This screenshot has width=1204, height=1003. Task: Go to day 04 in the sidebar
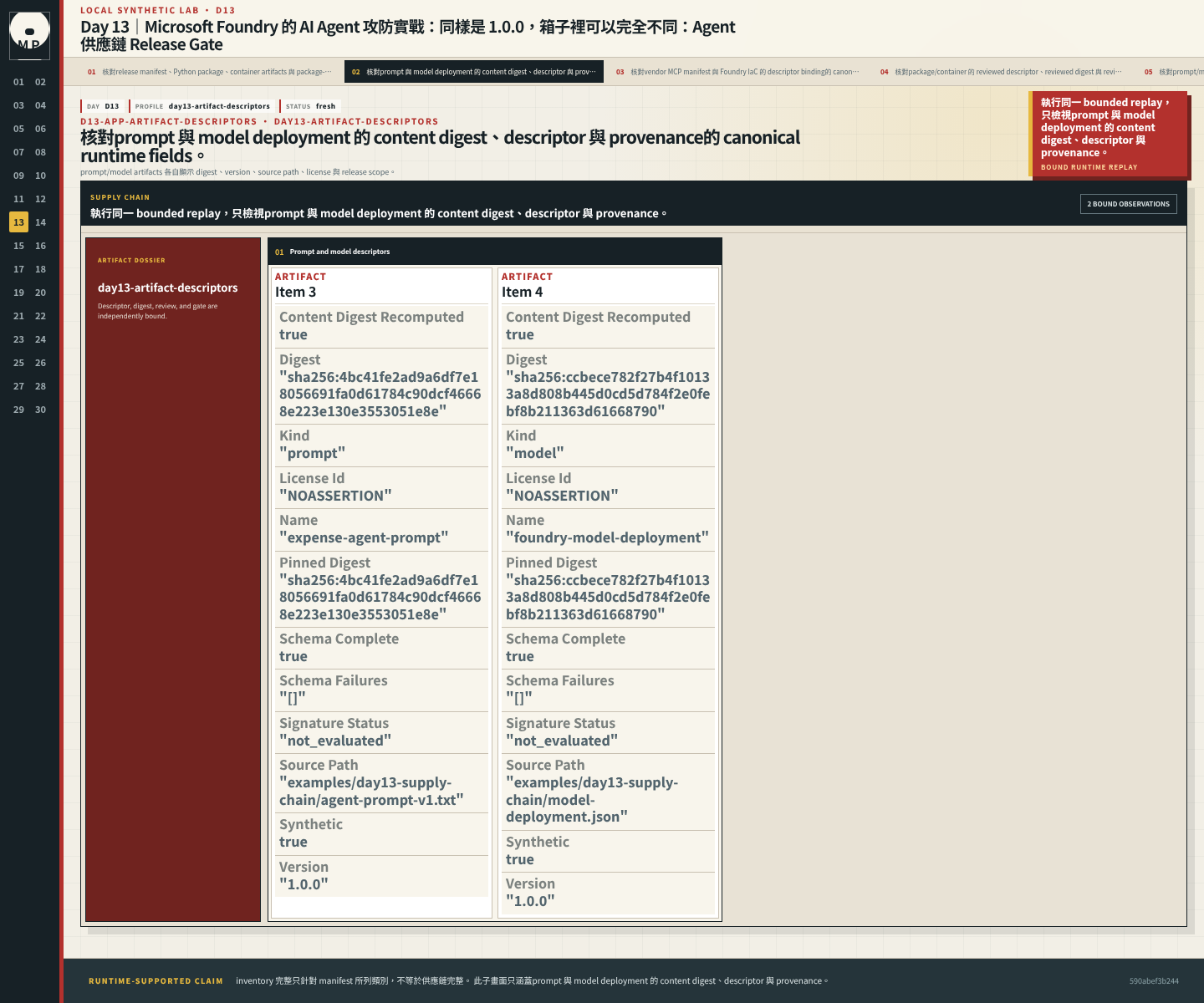tap(40, 105)
